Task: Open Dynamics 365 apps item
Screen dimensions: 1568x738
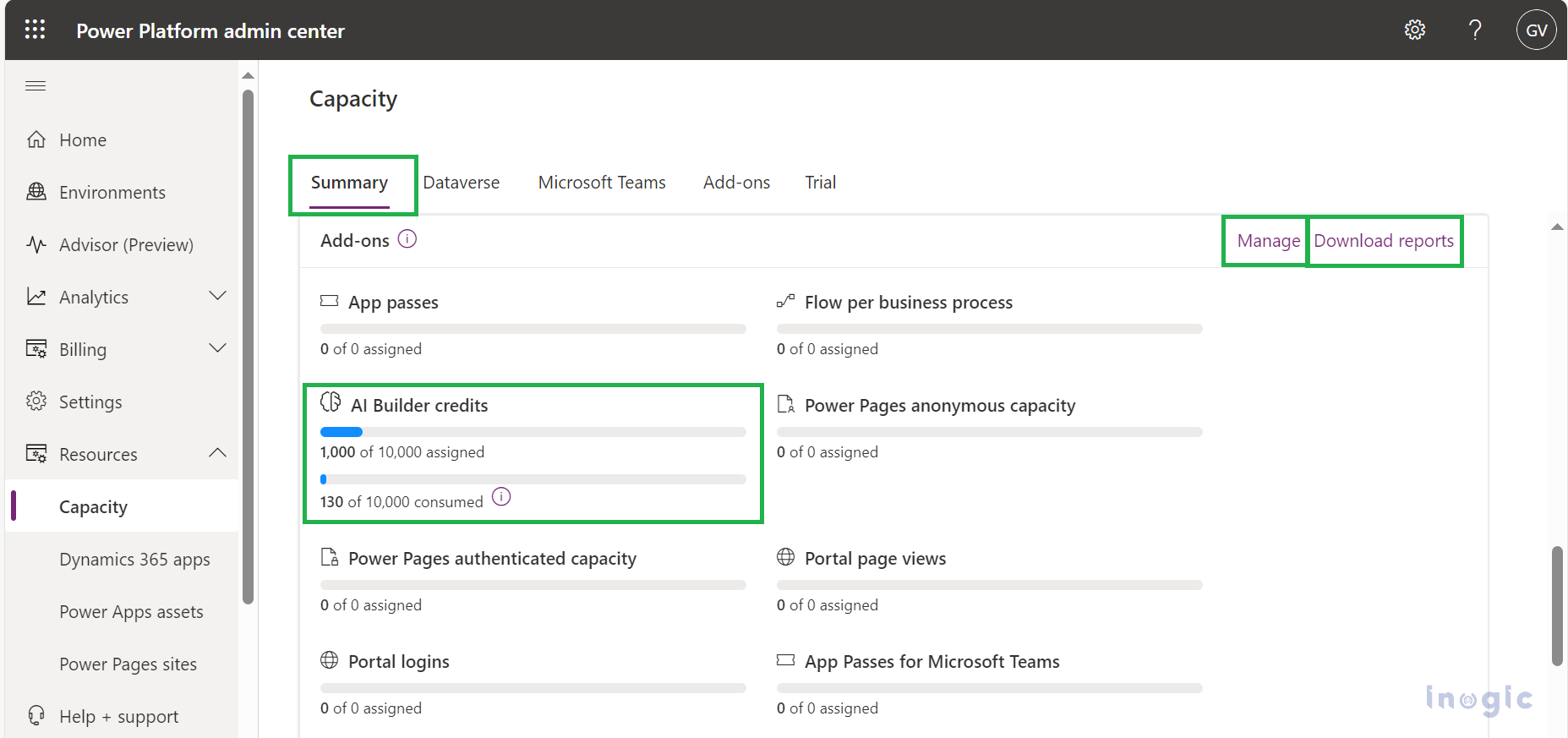Action: (134, 560)
